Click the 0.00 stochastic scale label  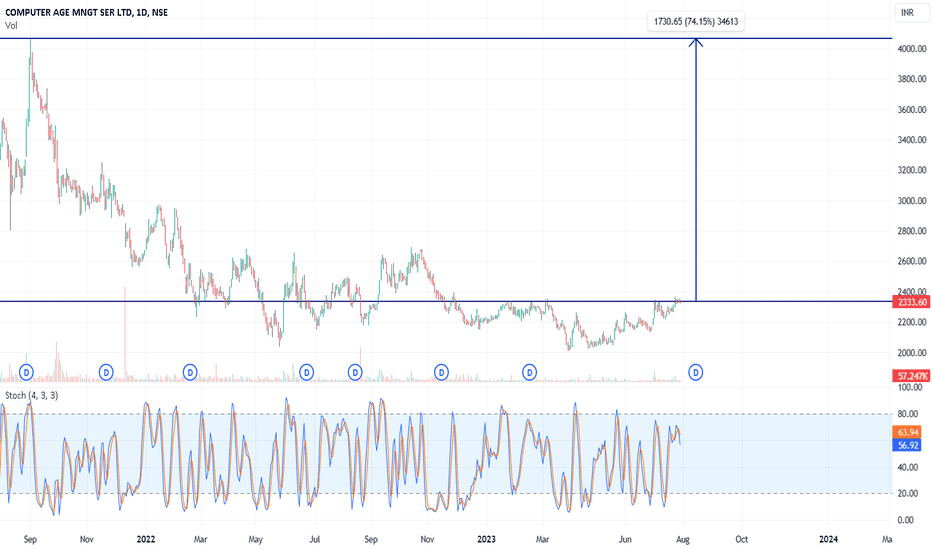pos(906,520)
